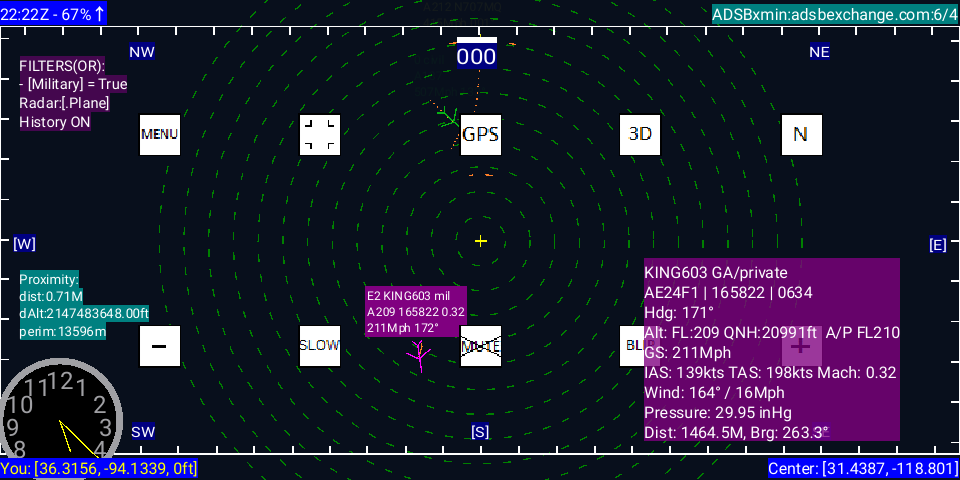Zoom in using the plus button
The width and height of the screenshot is (960, 480).
pos(800,346)
